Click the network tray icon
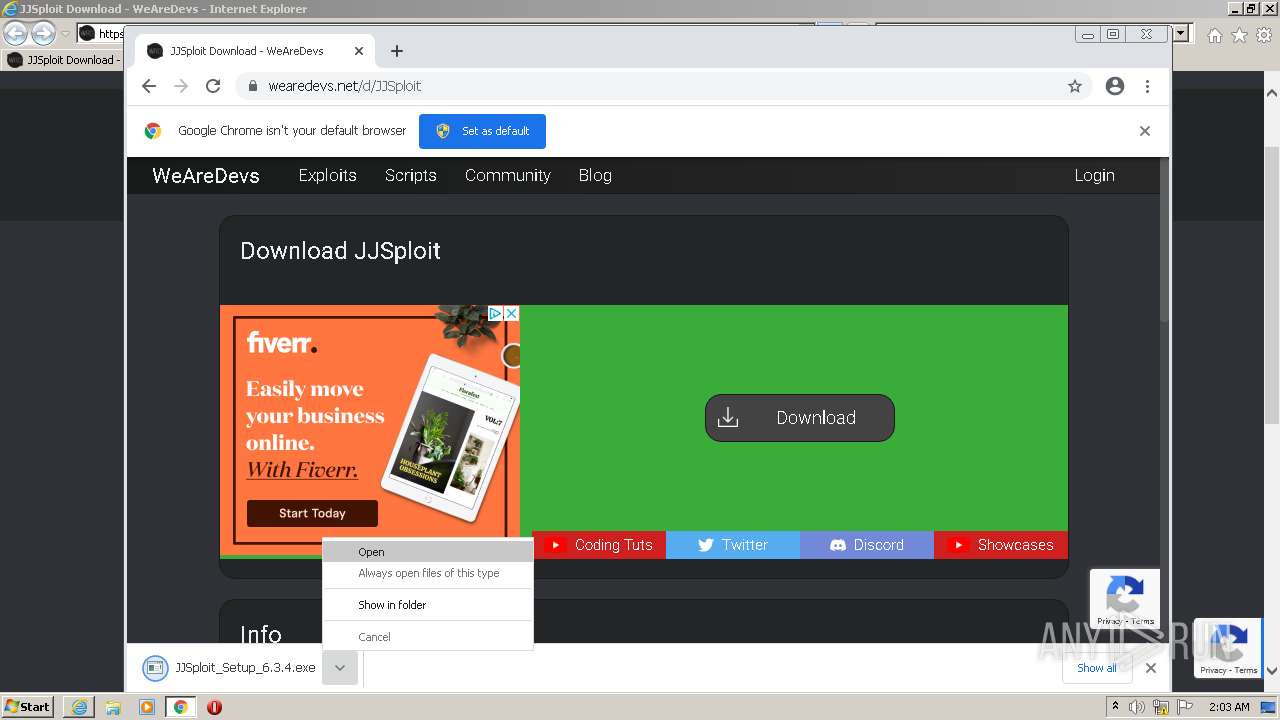 click(1161, 707)
